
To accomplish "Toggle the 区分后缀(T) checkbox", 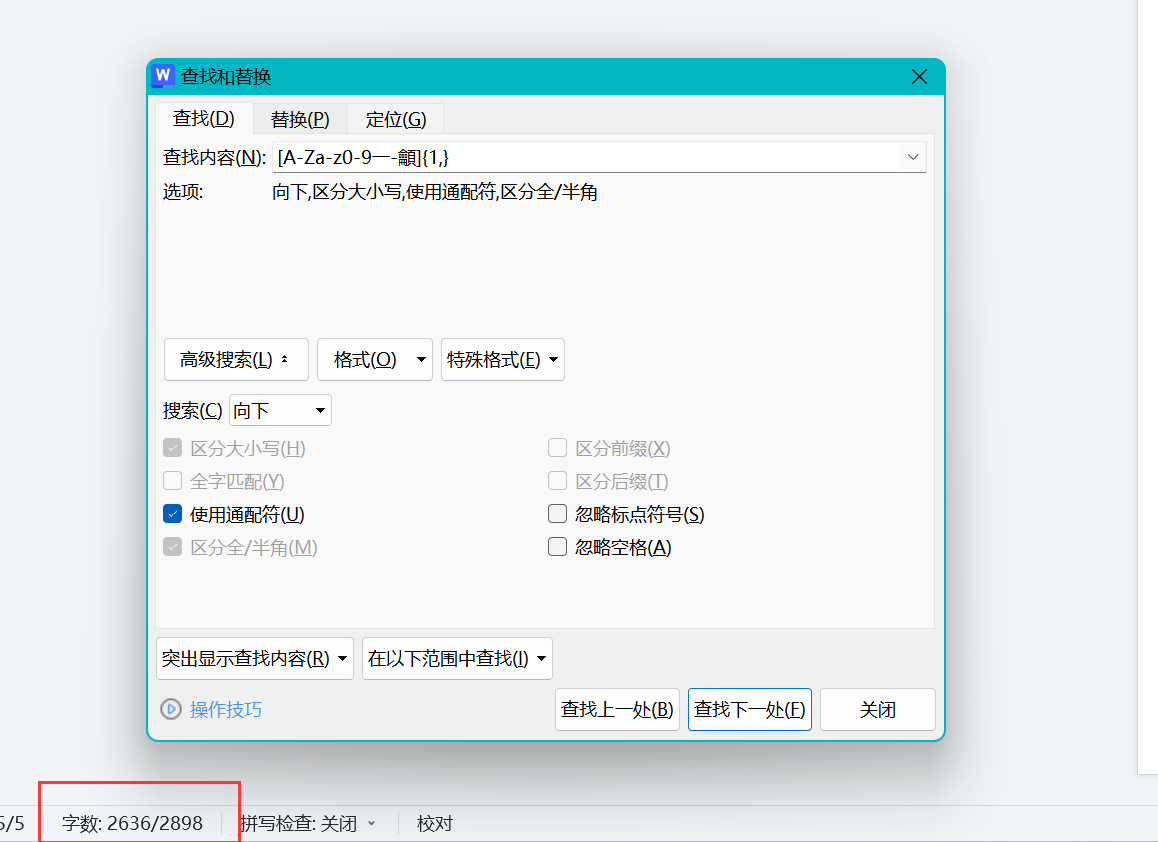I will [x=558, y=481].
